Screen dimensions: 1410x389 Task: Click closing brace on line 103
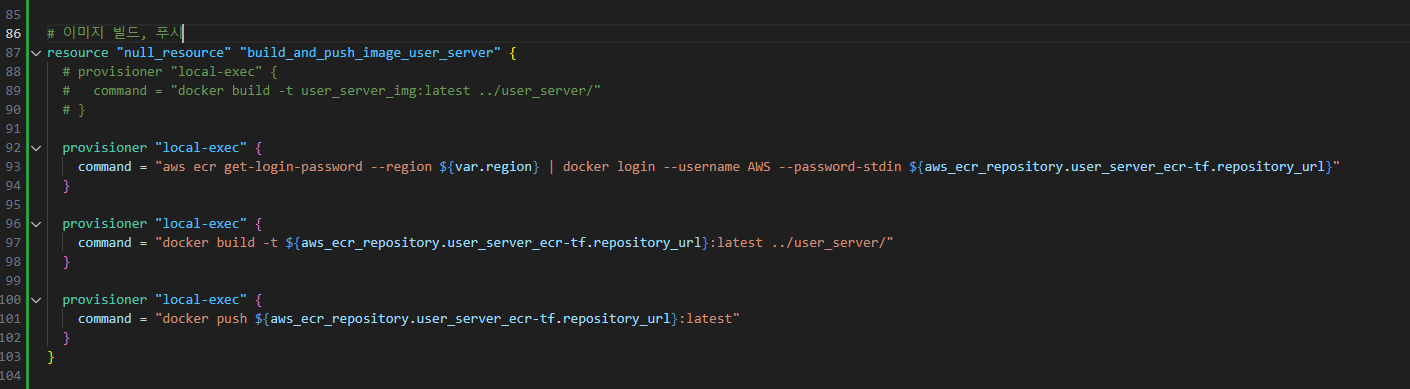click(51, 356)
